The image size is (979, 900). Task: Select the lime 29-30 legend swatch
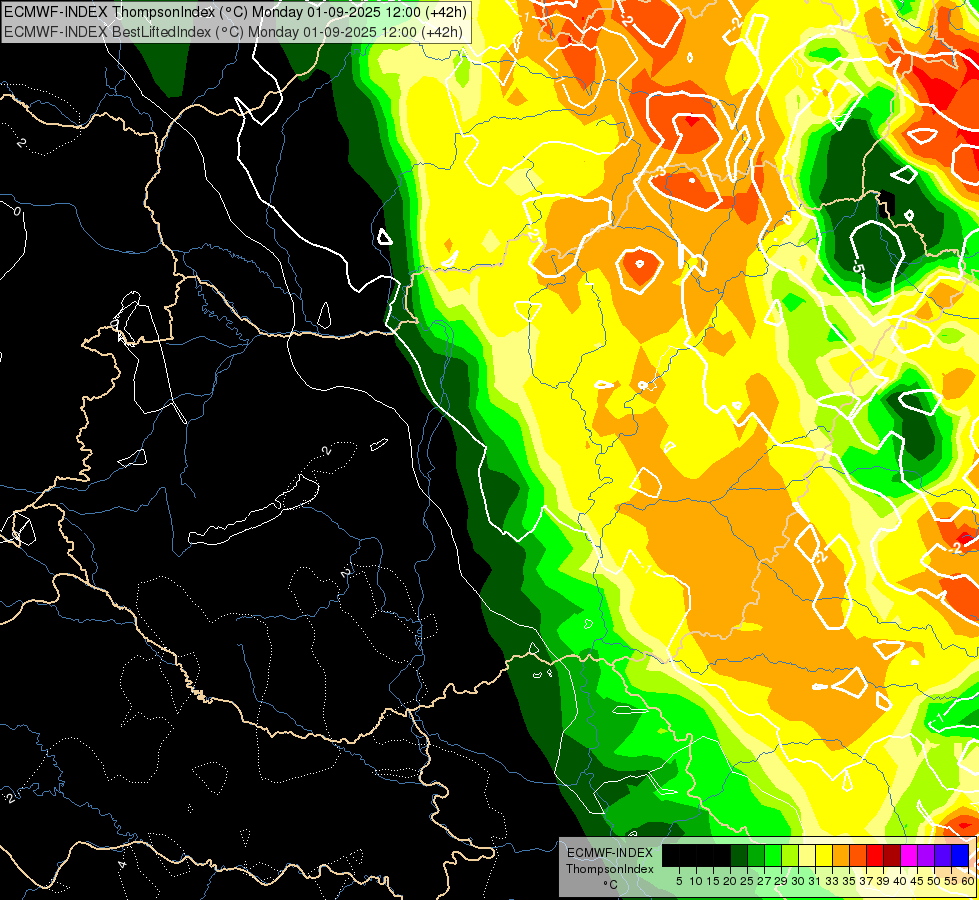point(790,855)
